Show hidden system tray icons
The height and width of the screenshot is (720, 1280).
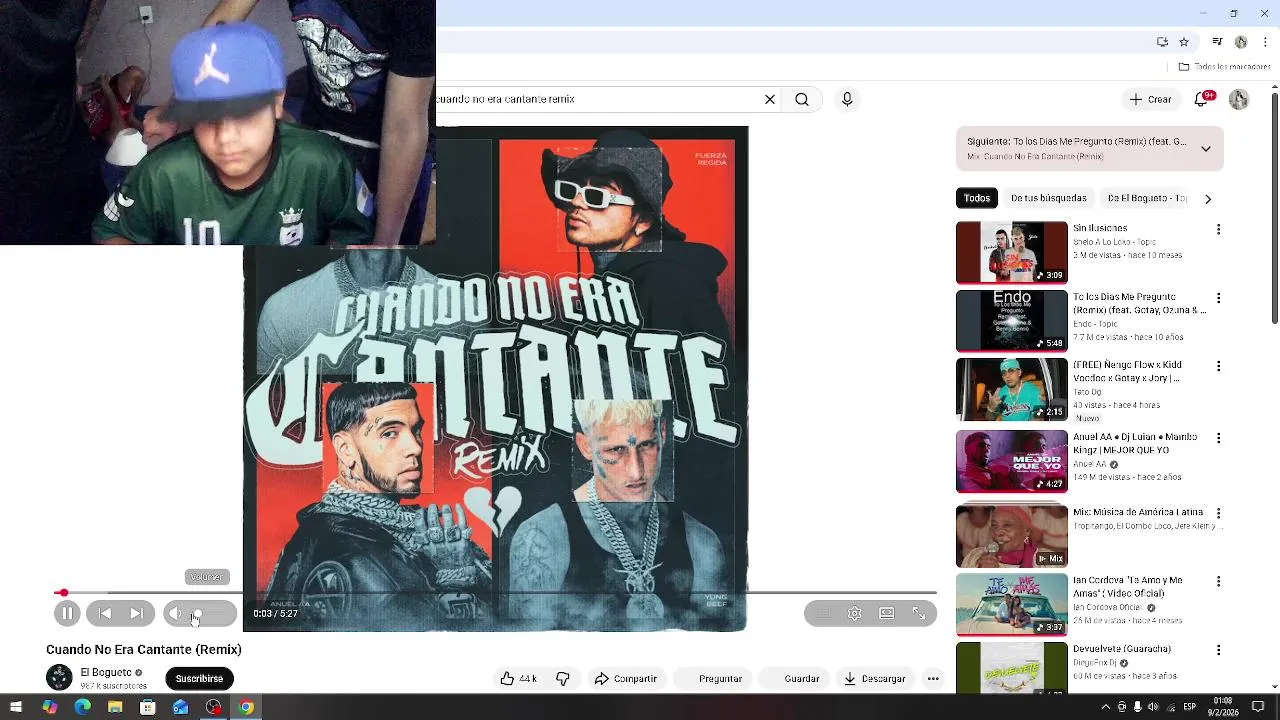click(1105, 707)
